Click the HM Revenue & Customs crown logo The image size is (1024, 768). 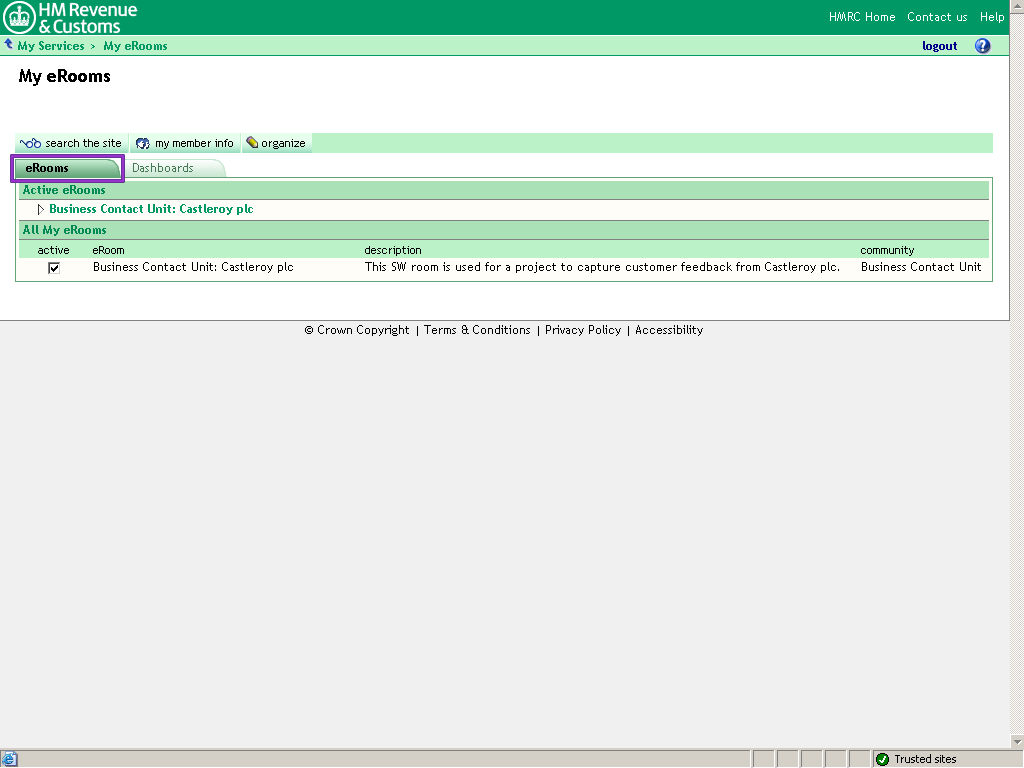point(20,17)
